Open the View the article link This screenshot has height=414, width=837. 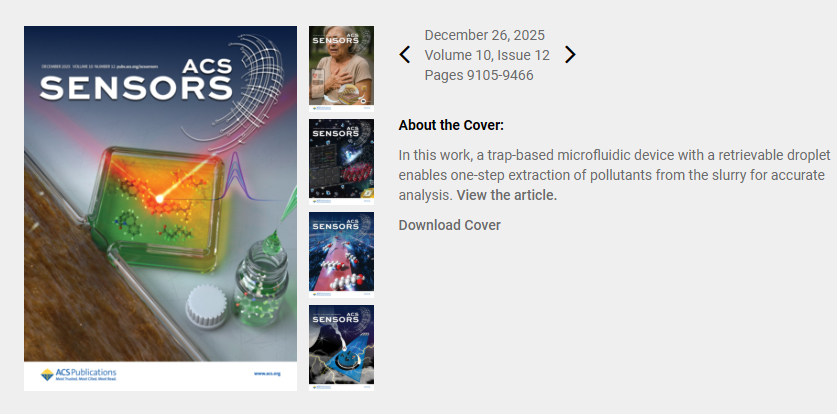[507, 195]
